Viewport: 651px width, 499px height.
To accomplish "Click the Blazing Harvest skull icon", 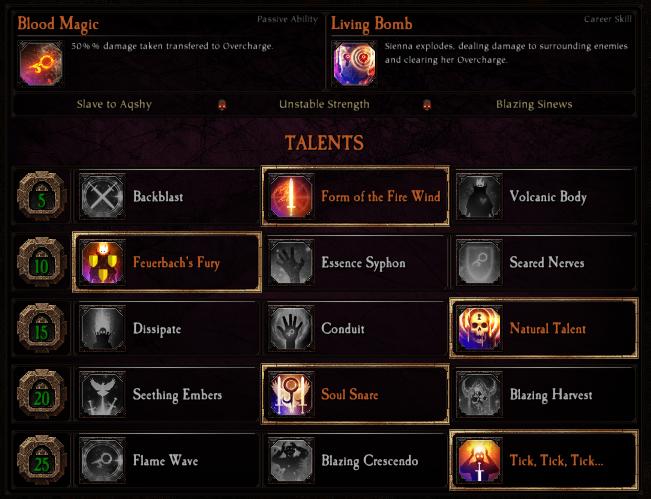I will coord(479,394).
